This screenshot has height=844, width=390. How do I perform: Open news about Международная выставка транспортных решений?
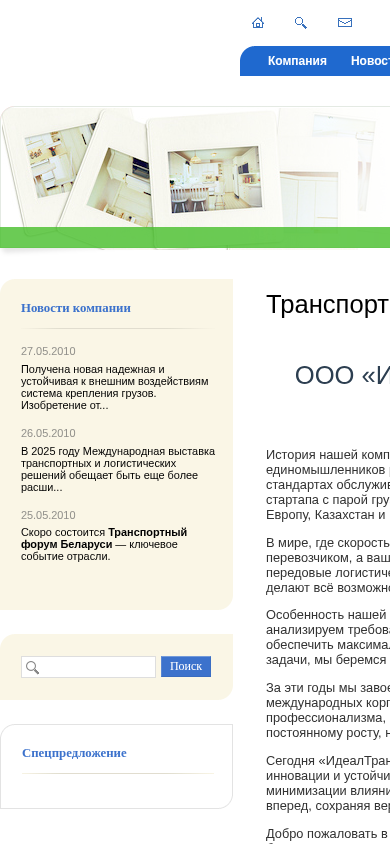click(x=118, y=469)
